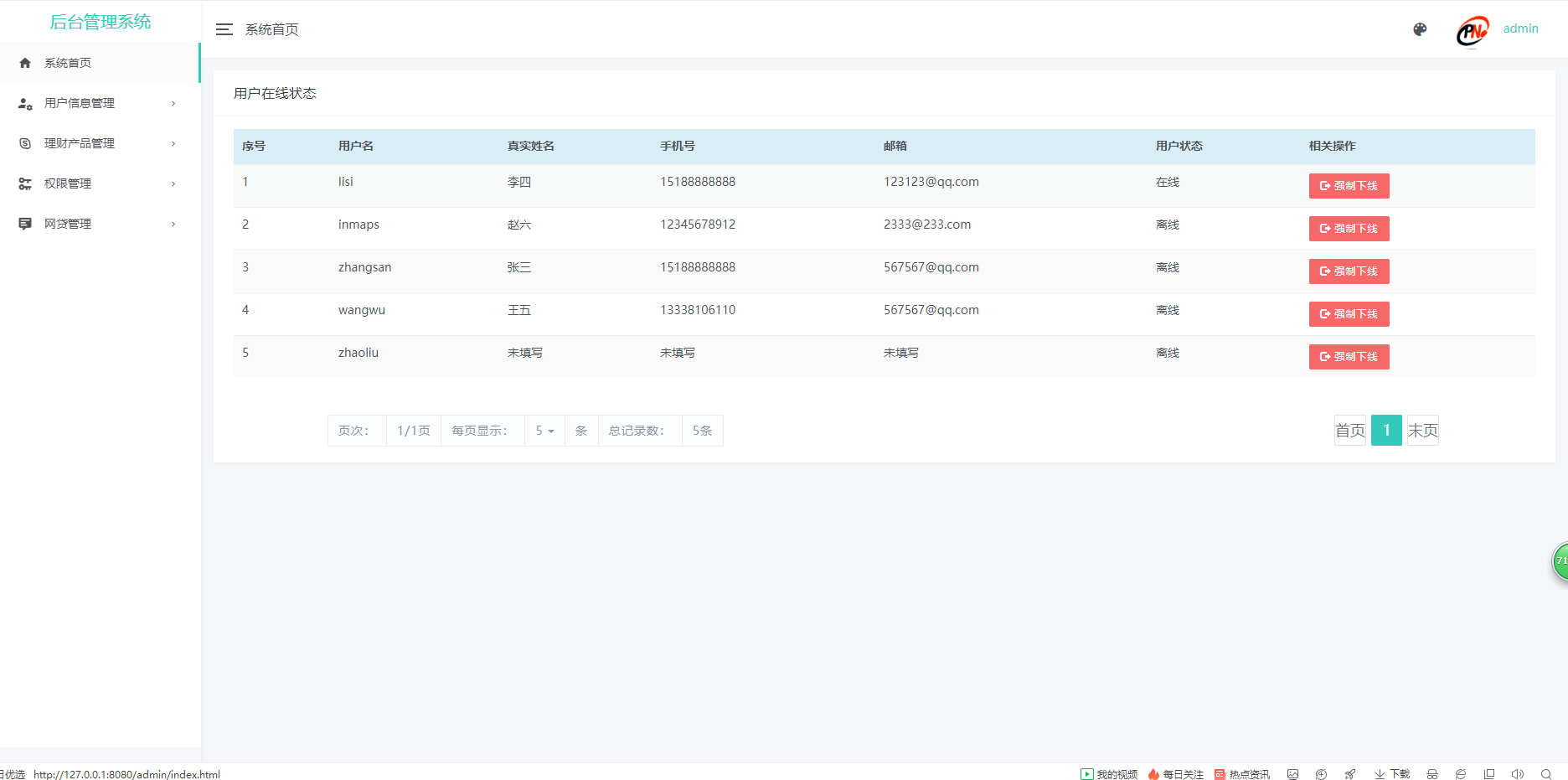Select 系统首页 in the sidebar

coord(68,63)
